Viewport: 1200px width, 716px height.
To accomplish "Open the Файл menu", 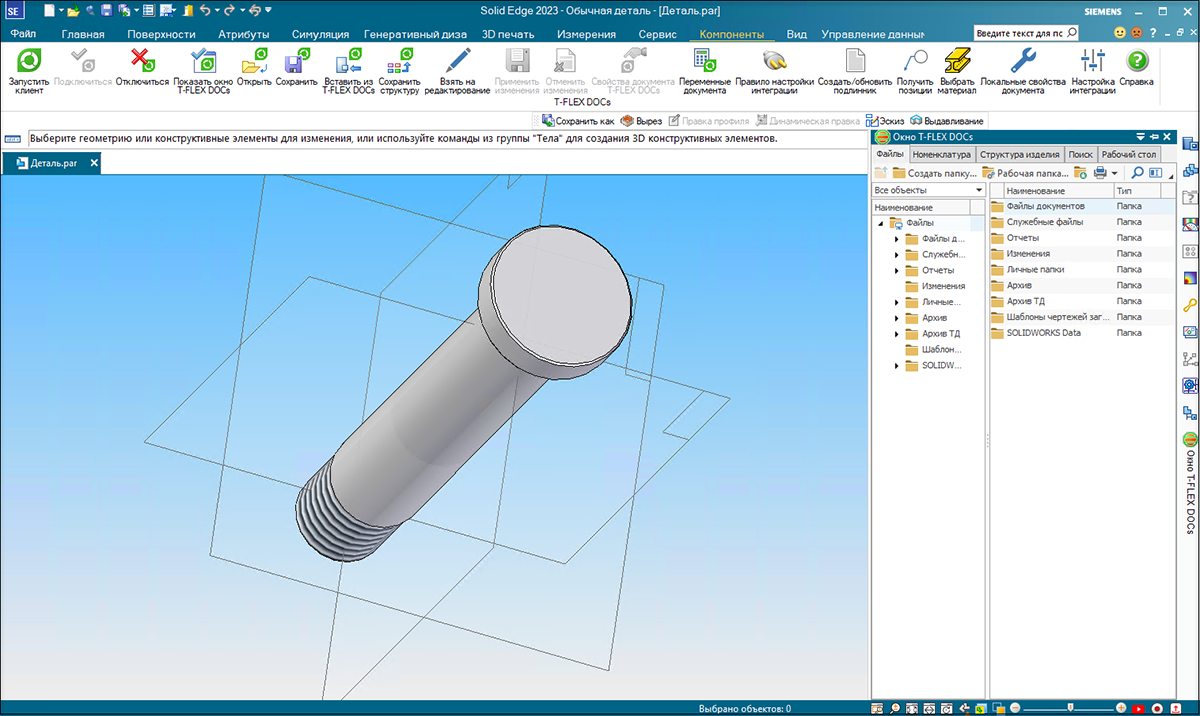I will 23,33.
